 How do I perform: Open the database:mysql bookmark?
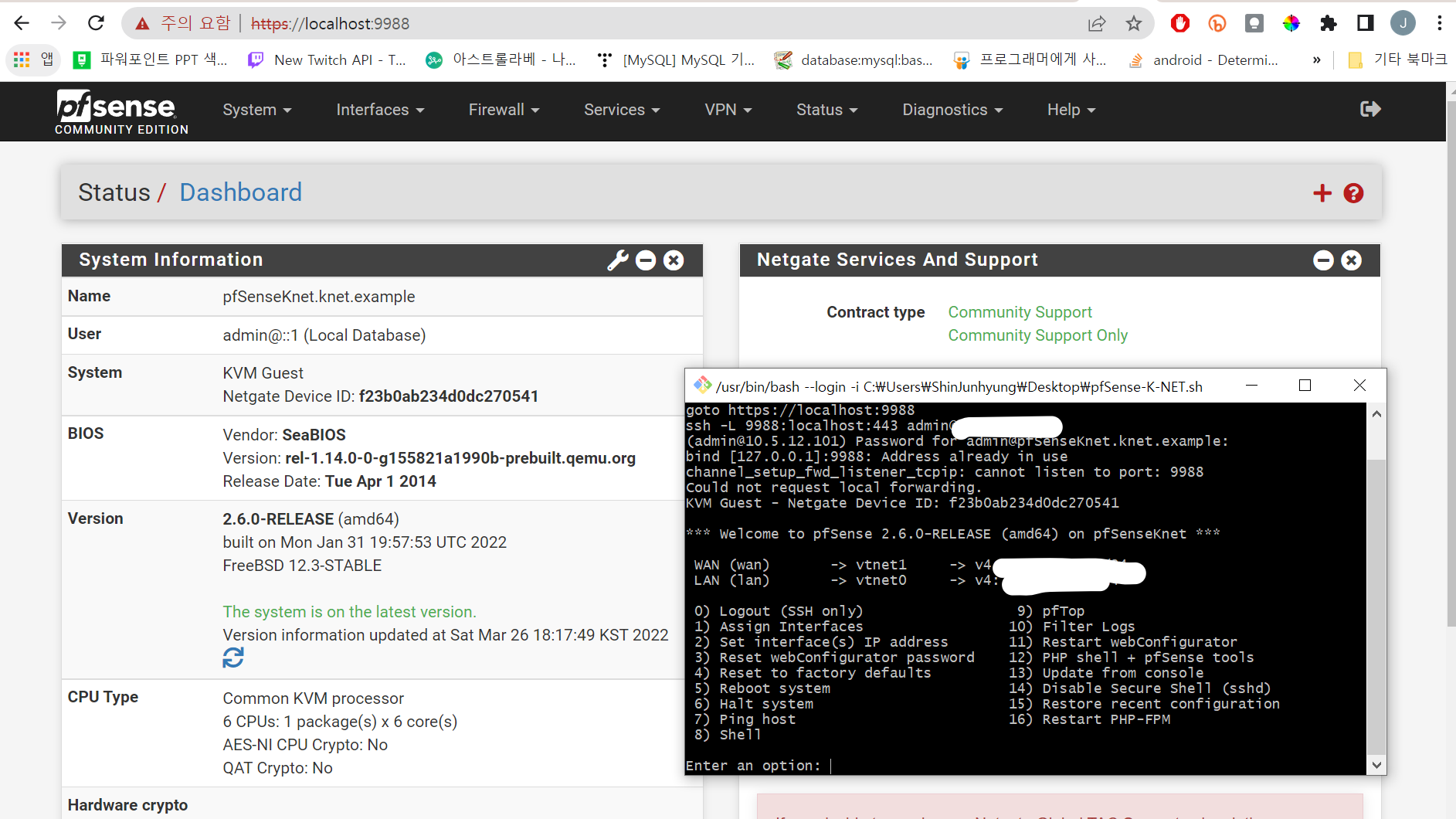854,59
